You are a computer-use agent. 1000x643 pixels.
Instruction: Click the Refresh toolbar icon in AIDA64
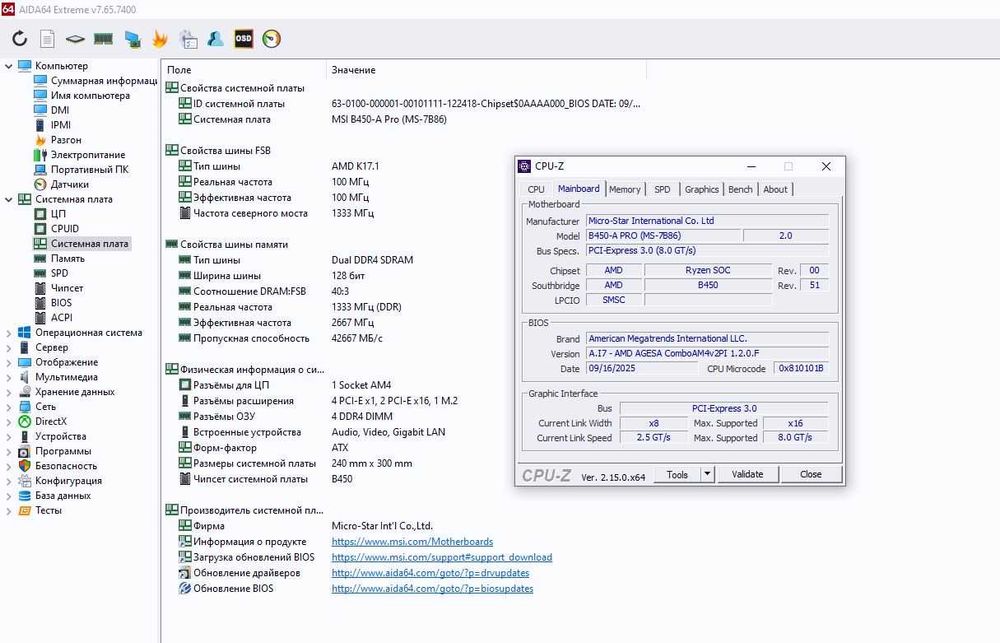20,39
